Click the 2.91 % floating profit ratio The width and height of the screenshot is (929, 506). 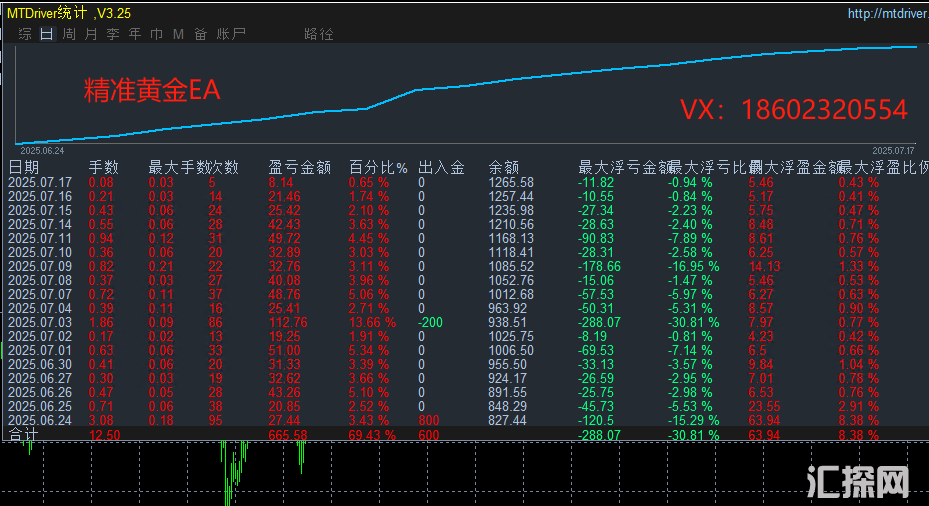[x=858, y=406]
